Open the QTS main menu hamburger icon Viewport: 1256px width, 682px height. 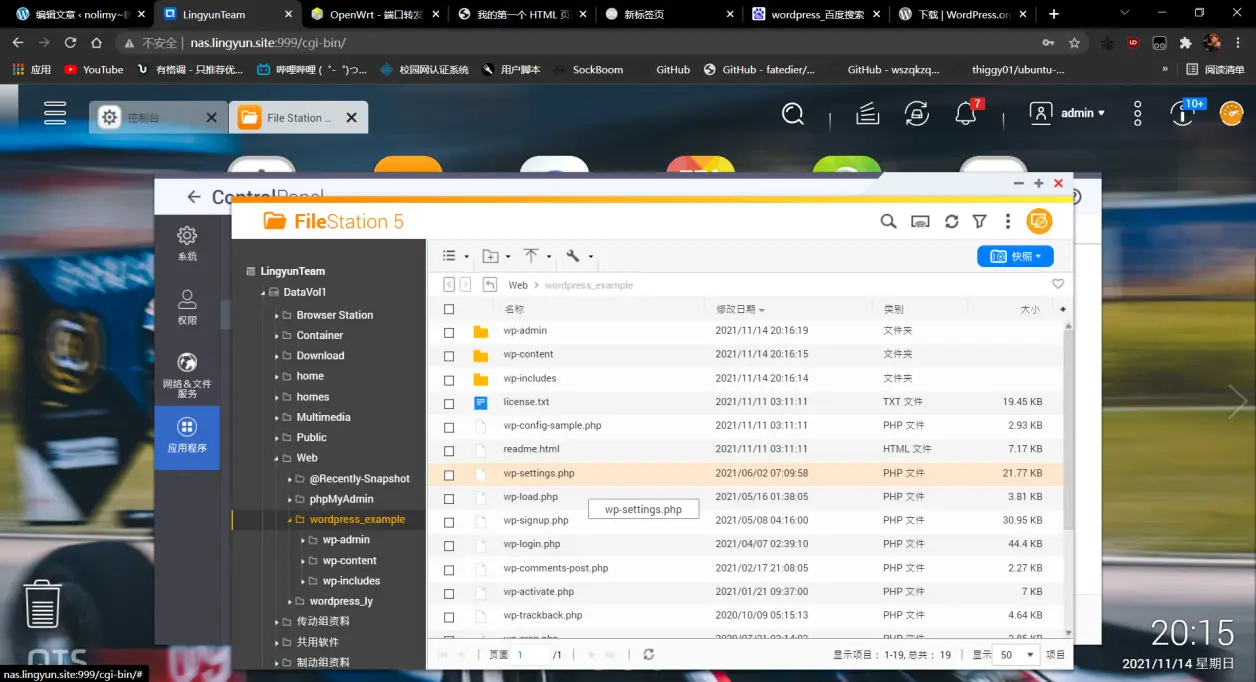55,113
